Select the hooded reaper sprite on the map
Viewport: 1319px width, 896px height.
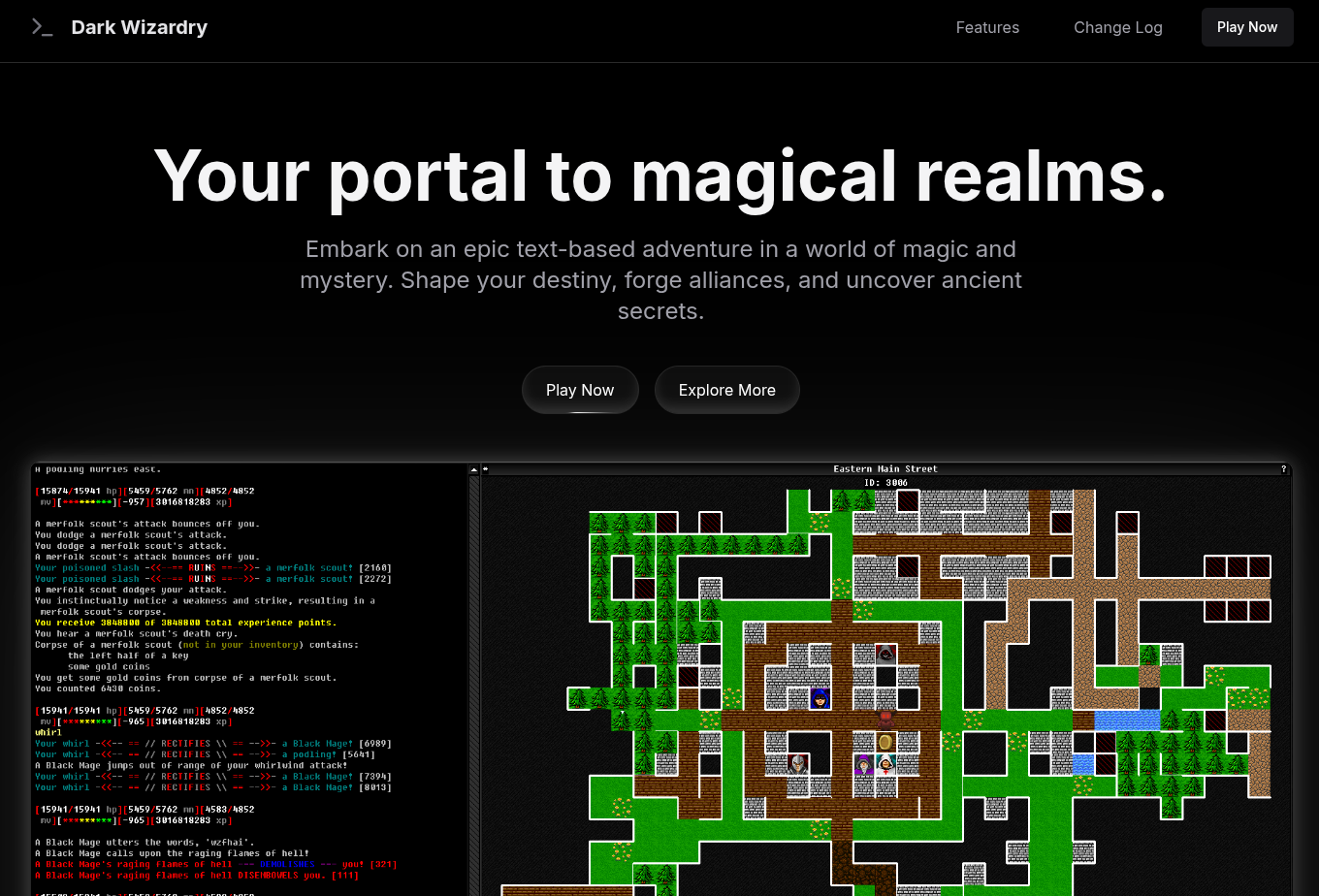point(885,654)
